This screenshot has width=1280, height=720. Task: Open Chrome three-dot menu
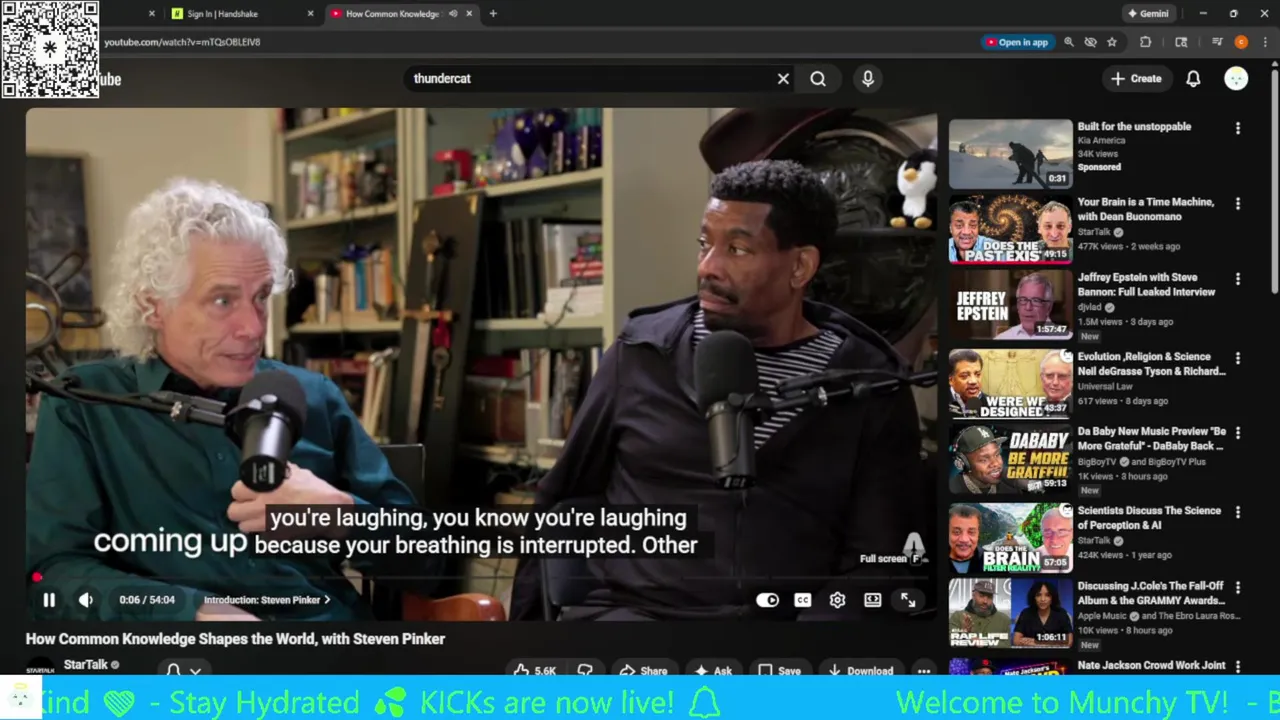pyautogui.click(x=1264, y=42)
